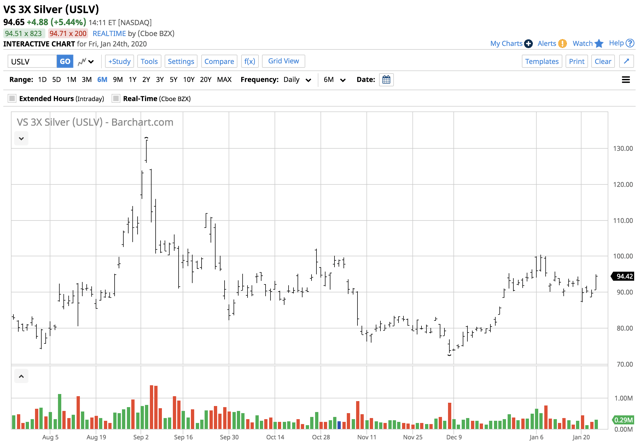This screenshot has height=441, width=640.
Task: Click the blue Watch star icon
Action: [599, 43]
